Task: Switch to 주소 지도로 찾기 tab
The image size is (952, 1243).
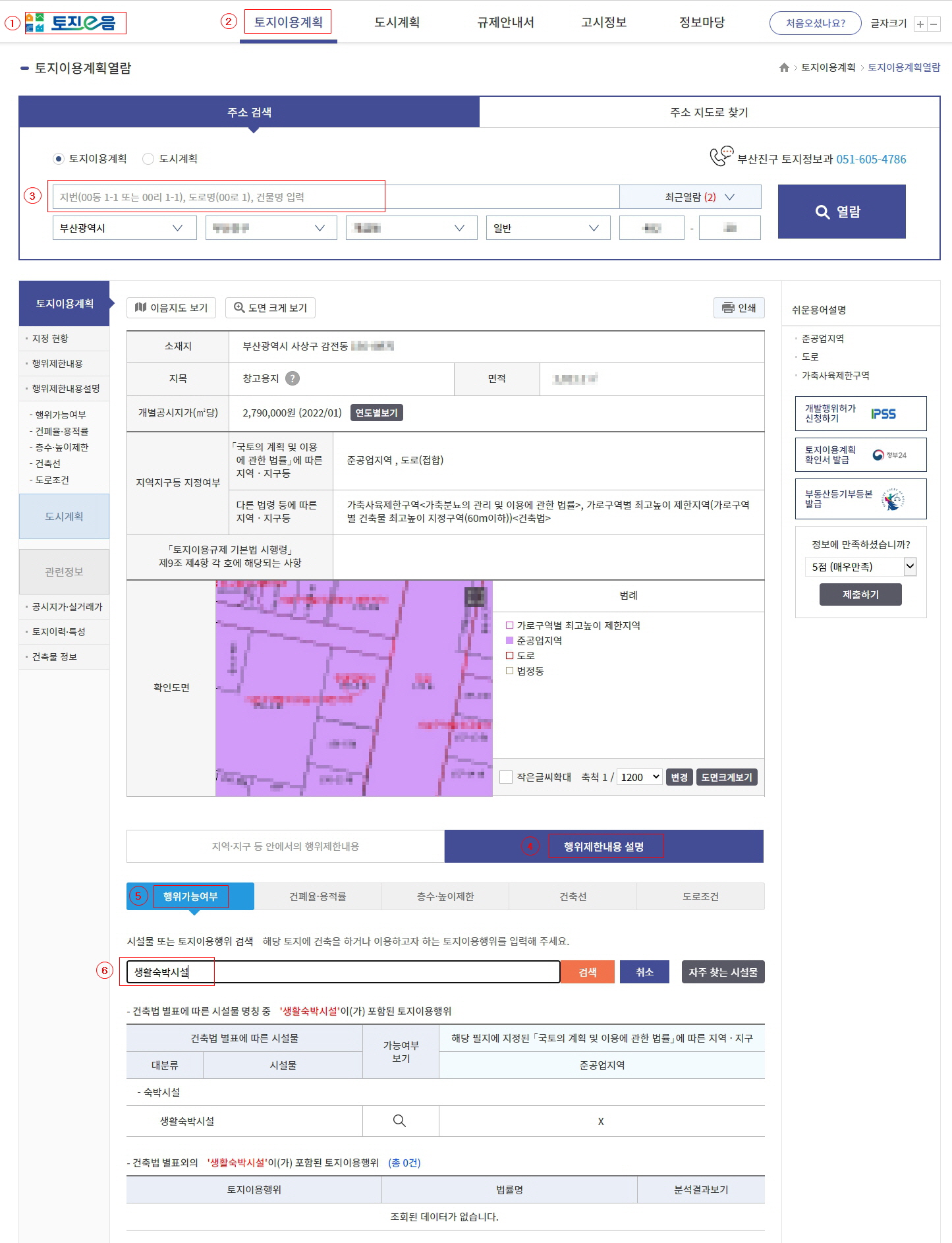Action: click(709, 113)
